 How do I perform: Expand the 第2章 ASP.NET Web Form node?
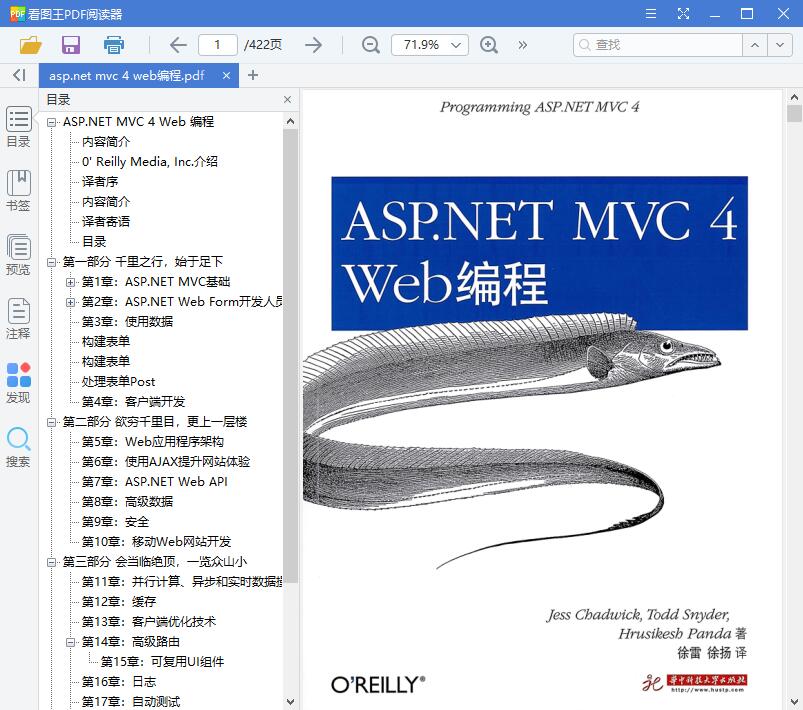(x=71, y=302)
